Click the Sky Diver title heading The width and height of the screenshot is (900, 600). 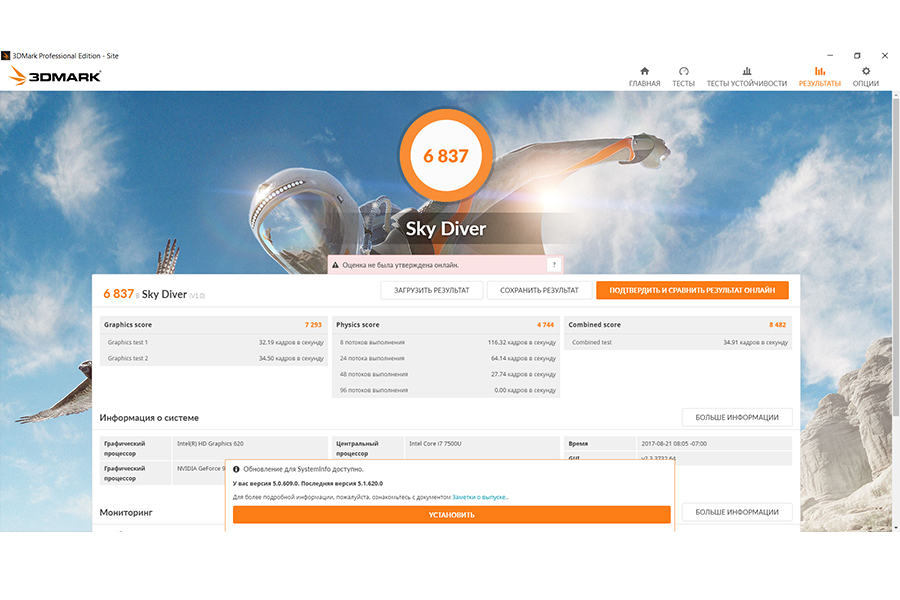(x=446, y=229)
